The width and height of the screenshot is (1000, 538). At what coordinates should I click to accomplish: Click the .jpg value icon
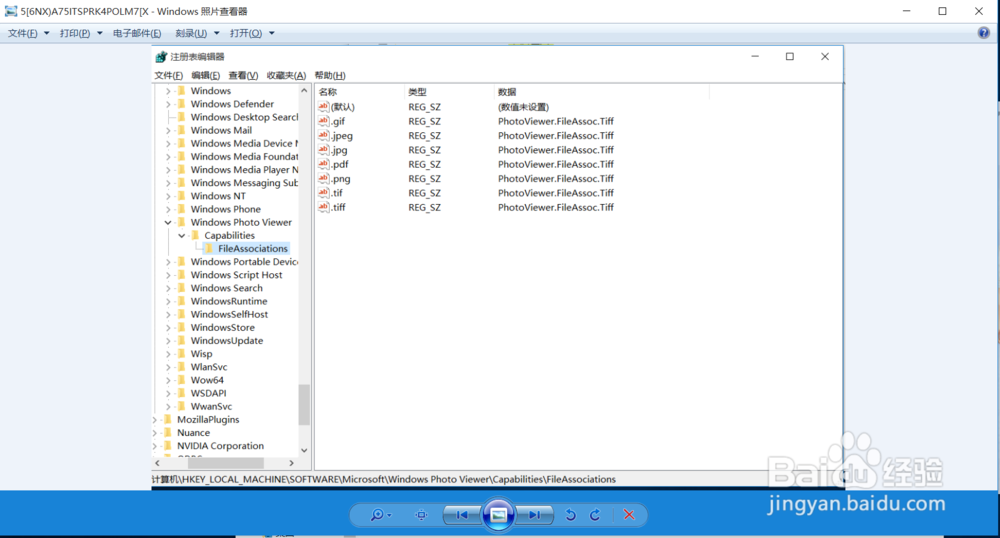(324, 150)
